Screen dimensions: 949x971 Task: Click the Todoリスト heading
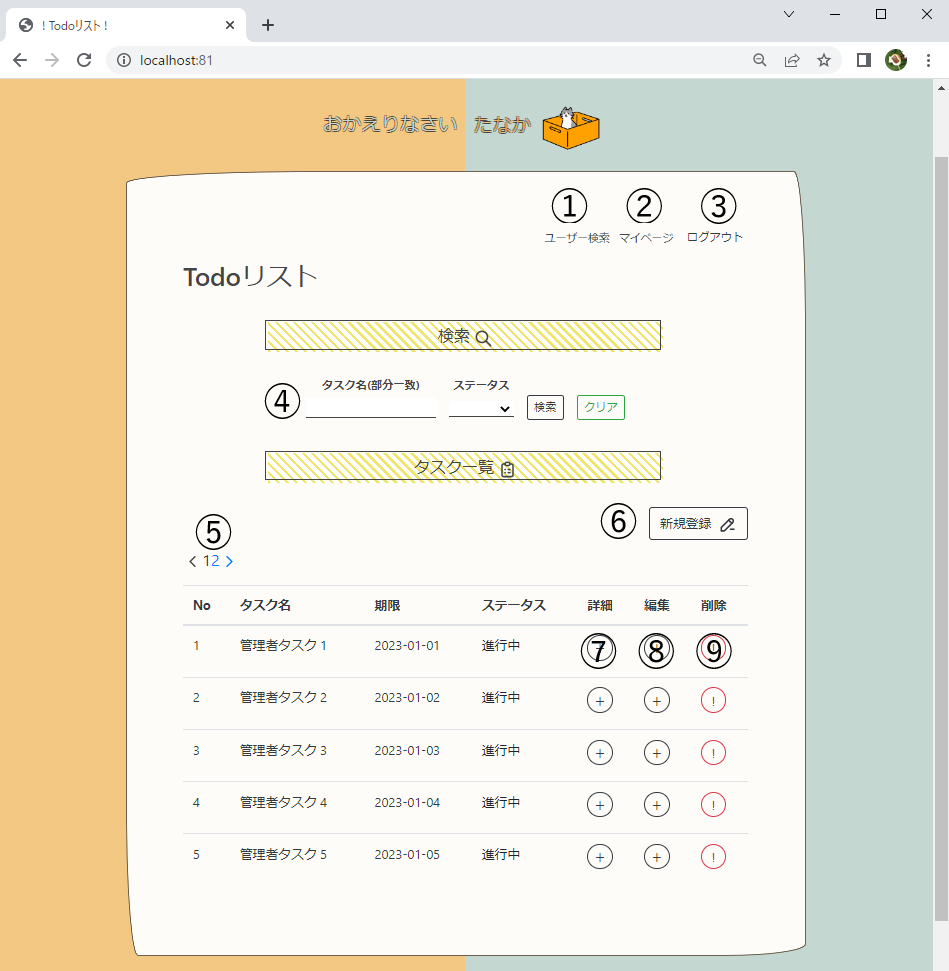250,277
